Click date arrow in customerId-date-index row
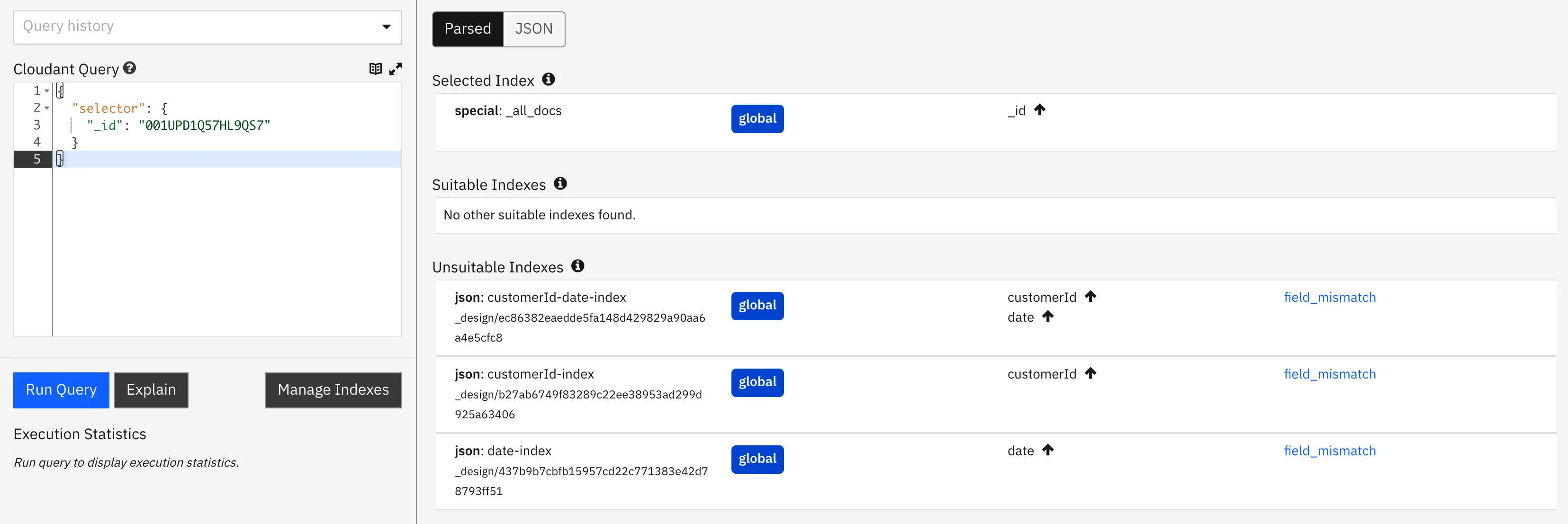Image resolution: width=1568 pixels, height=524 pixels. click(x=1047, y=316)
